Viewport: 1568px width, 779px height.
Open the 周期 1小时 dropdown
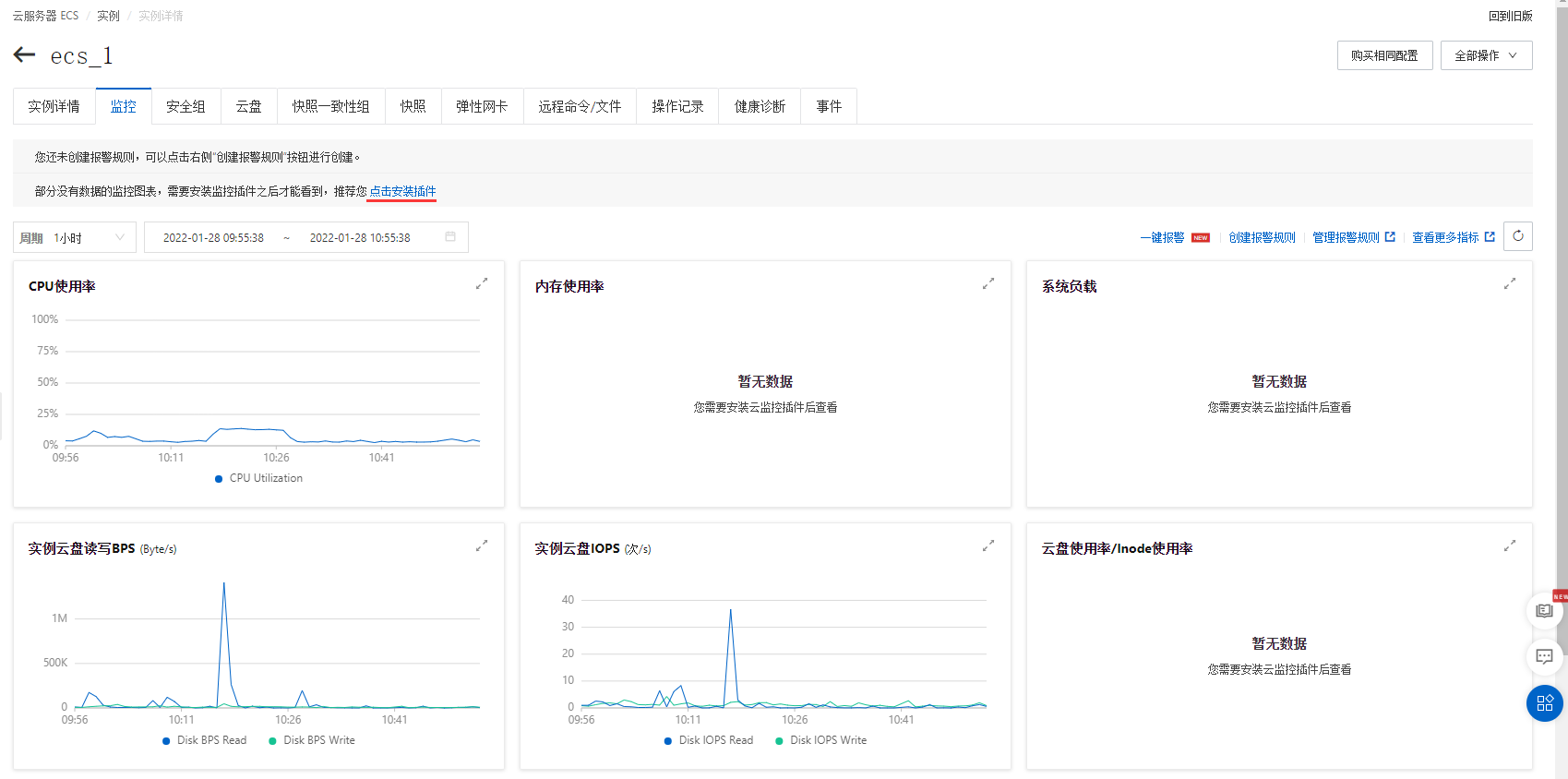pos(75,237)
